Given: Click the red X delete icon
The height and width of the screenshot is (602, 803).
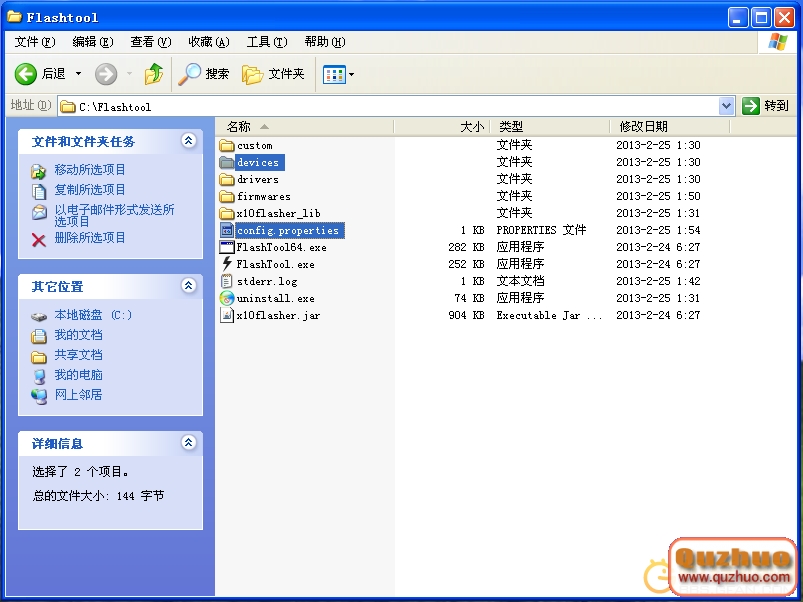Looking at the screenshot, I should click(39, 240).
